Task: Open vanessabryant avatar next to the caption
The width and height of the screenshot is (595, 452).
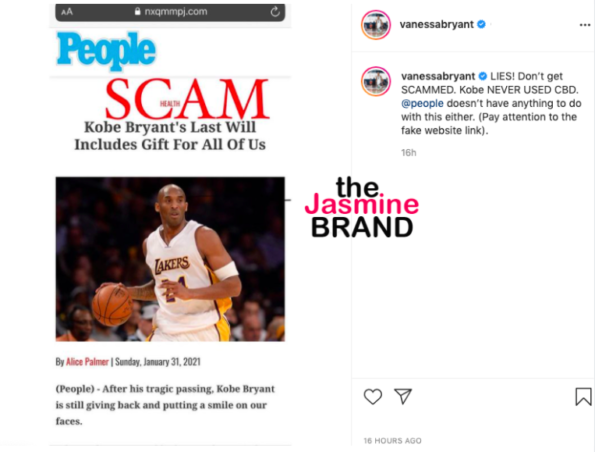Action: click(x=376, y=81)
